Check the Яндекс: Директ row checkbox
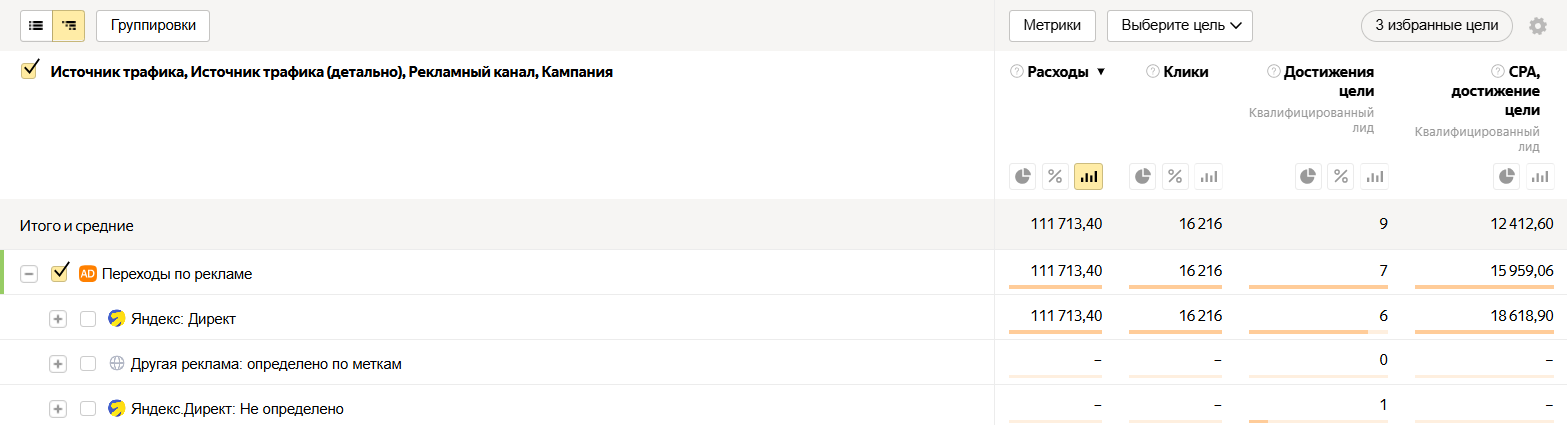1567x425 pixels. 88,319
